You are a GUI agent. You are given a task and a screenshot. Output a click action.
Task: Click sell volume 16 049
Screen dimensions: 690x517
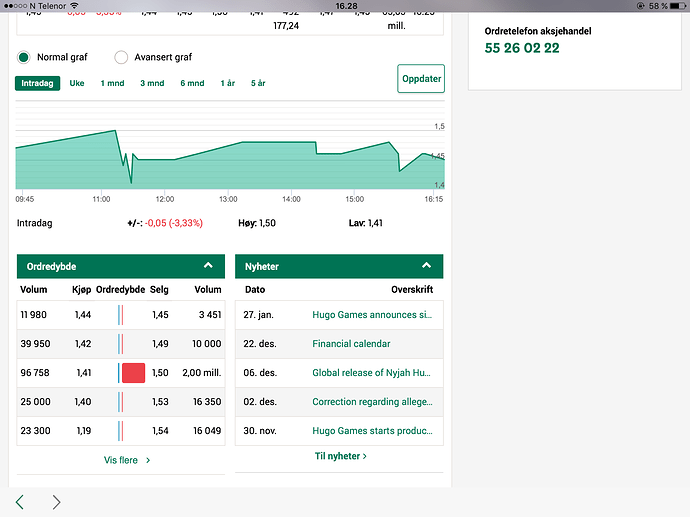[207, 431]
